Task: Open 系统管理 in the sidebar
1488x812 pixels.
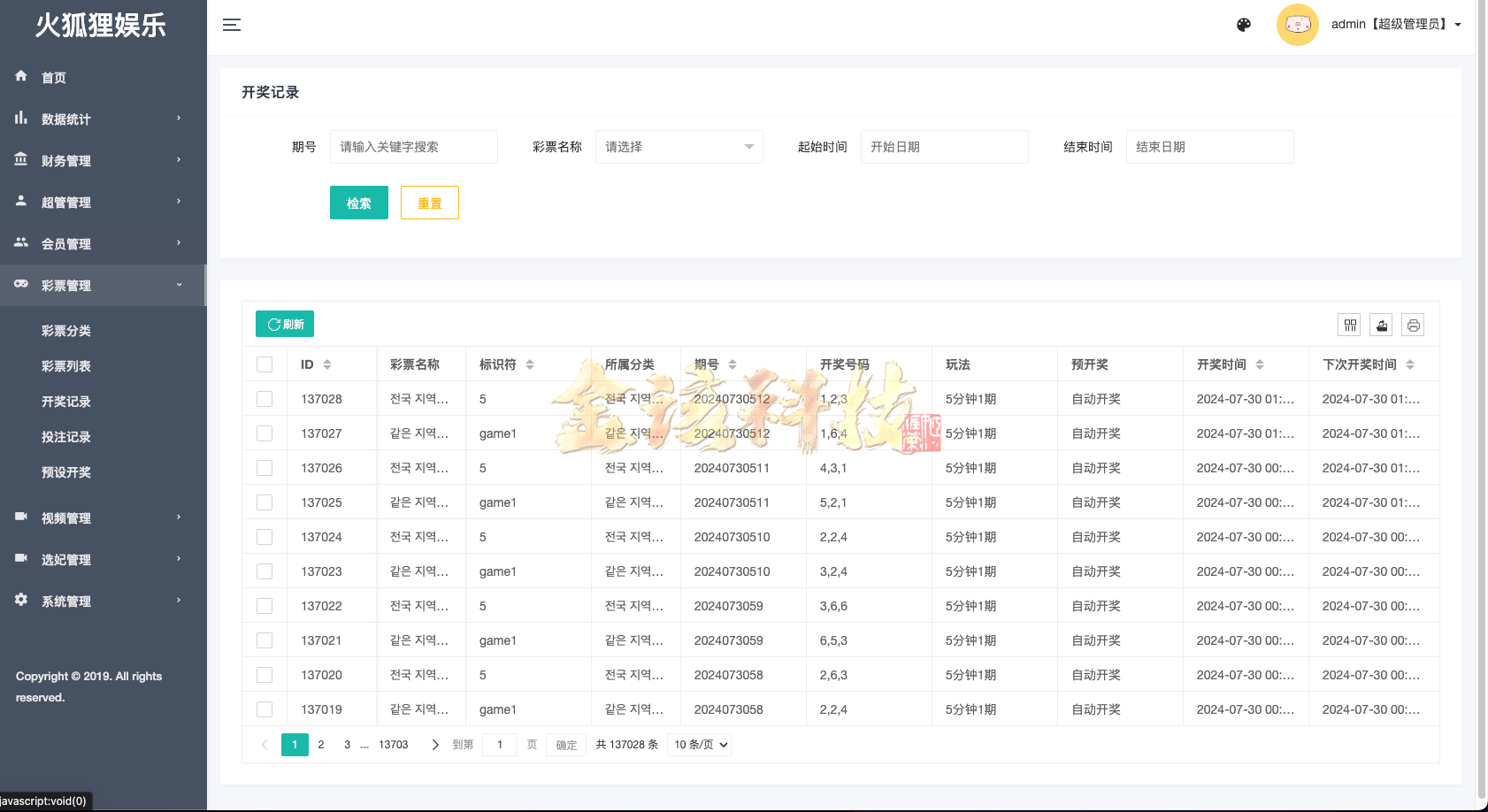Action: click(x=66, y=601)
